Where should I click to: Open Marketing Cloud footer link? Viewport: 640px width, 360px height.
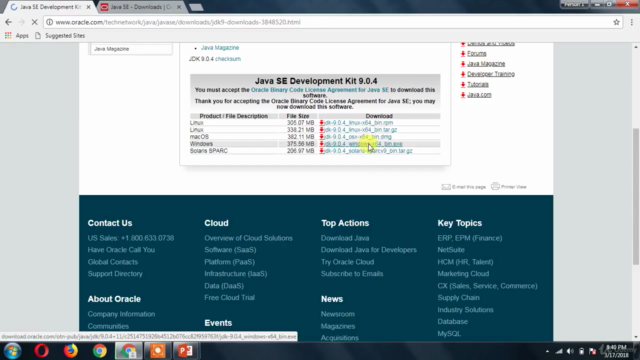[x=463, y=274]
